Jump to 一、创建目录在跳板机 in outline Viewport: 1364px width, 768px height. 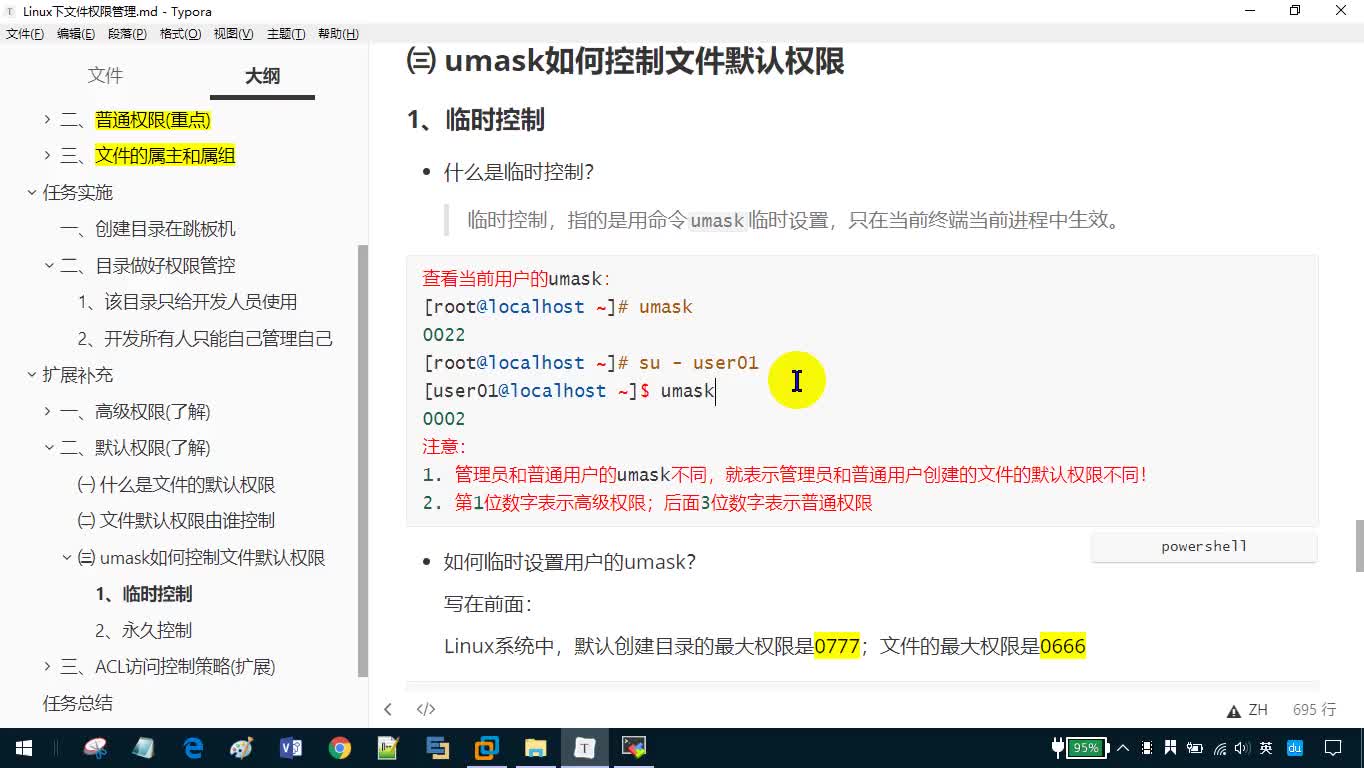click(x=148, y=229)
